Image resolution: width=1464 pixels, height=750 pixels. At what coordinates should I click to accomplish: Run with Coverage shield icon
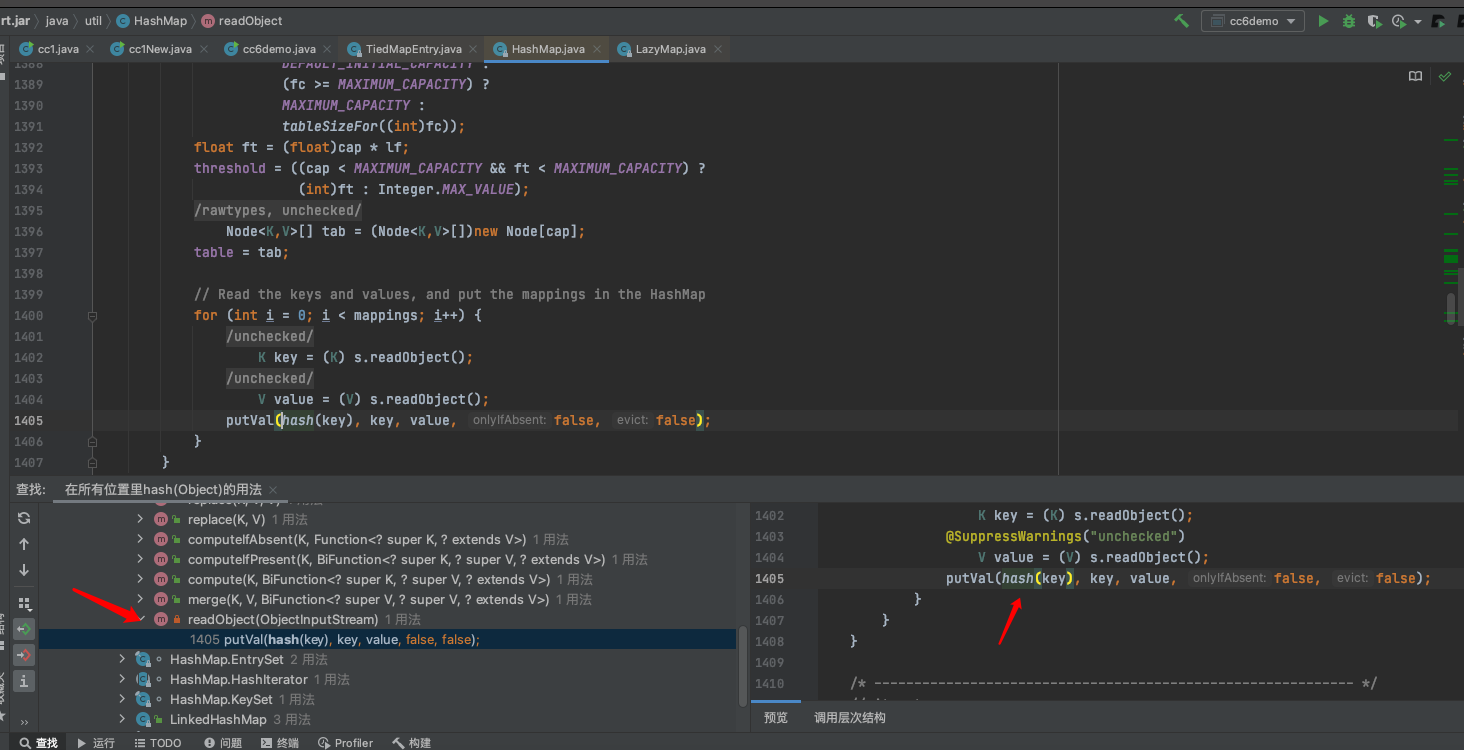click(1374, 21)
